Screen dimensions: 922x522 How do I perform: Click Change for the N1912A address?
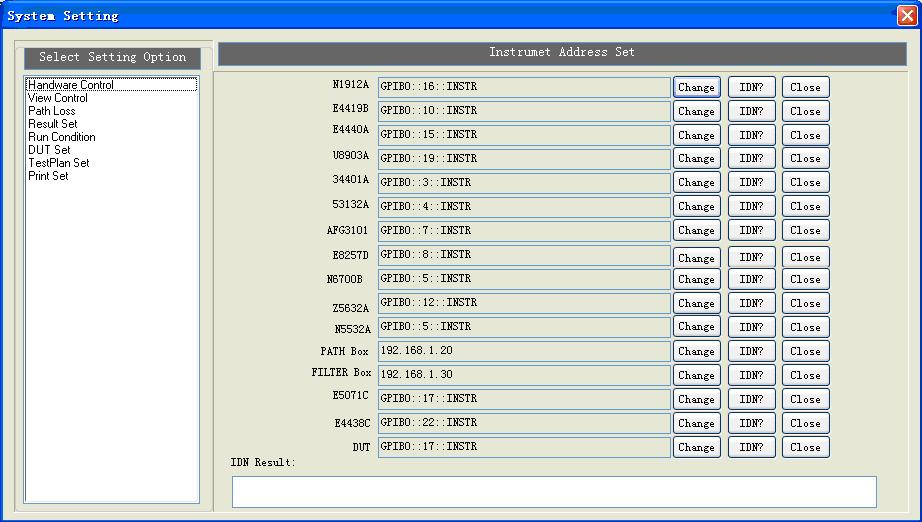pos(697,87)
